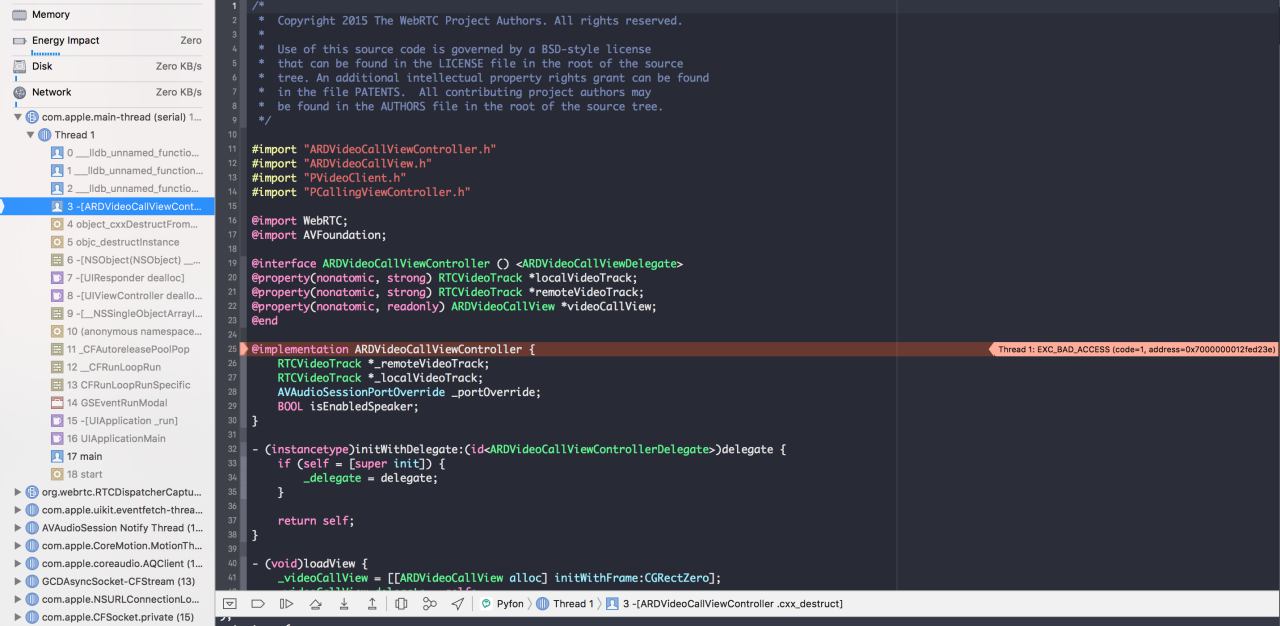Image resolution: width=1280 pixels, height=626 pixels.
Task: Select frame 9 NSSingleObjectArray
Action: click(x=107, y=313)
